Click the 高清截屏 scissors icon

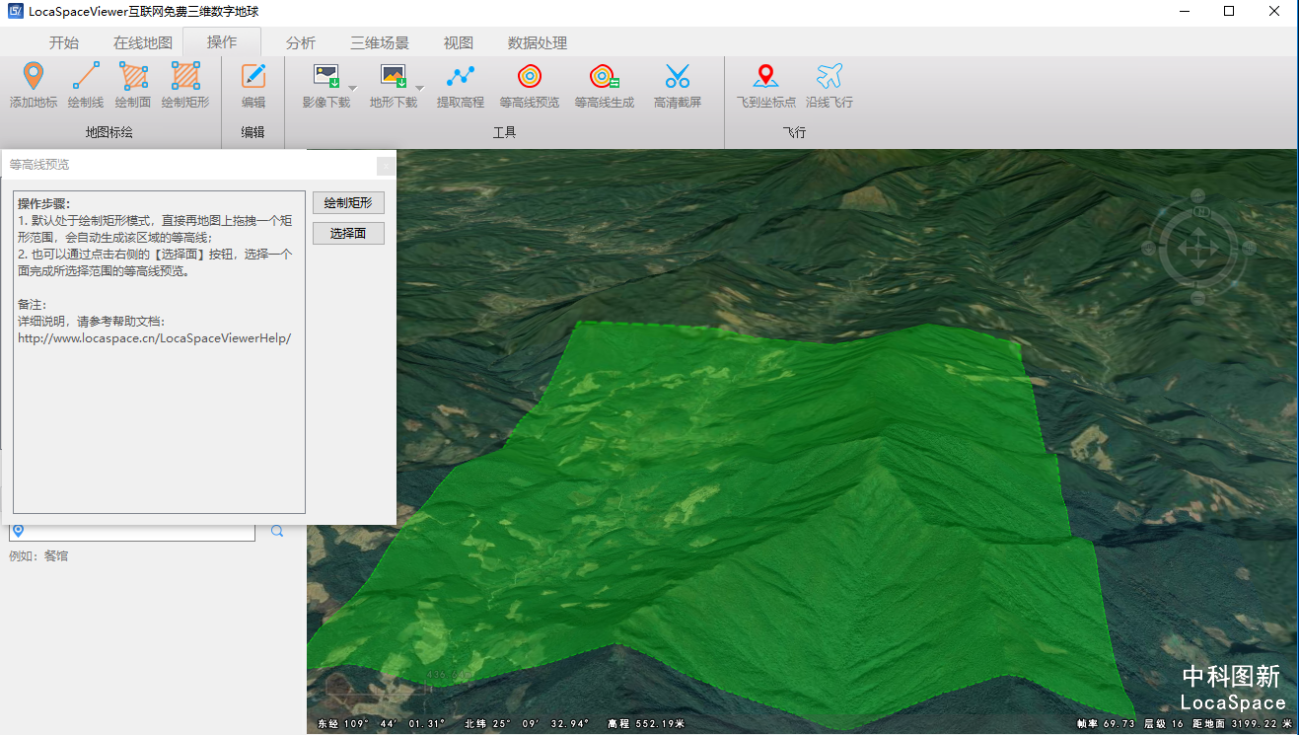(678, 77)
